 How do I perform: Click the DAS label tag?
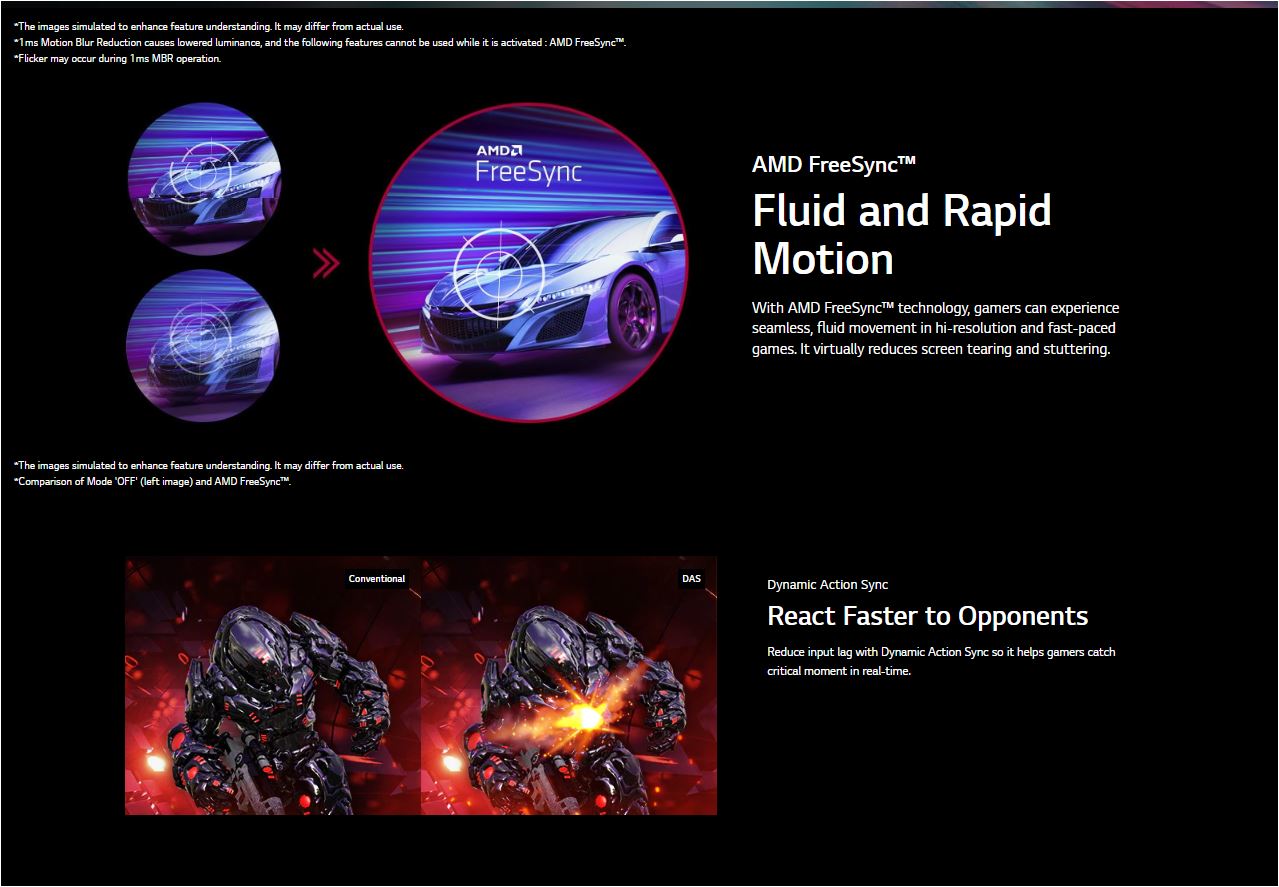point(692,579)
